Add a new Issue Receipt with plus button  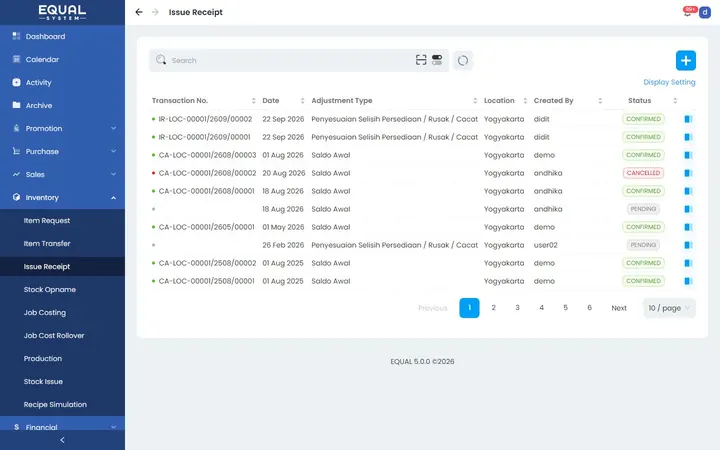686,60
